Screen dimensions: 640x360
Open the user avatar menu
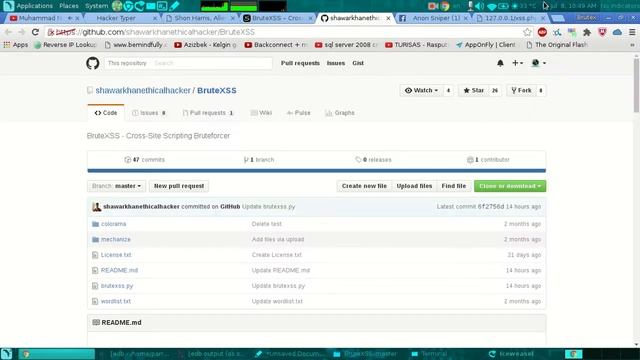point(538,63)
